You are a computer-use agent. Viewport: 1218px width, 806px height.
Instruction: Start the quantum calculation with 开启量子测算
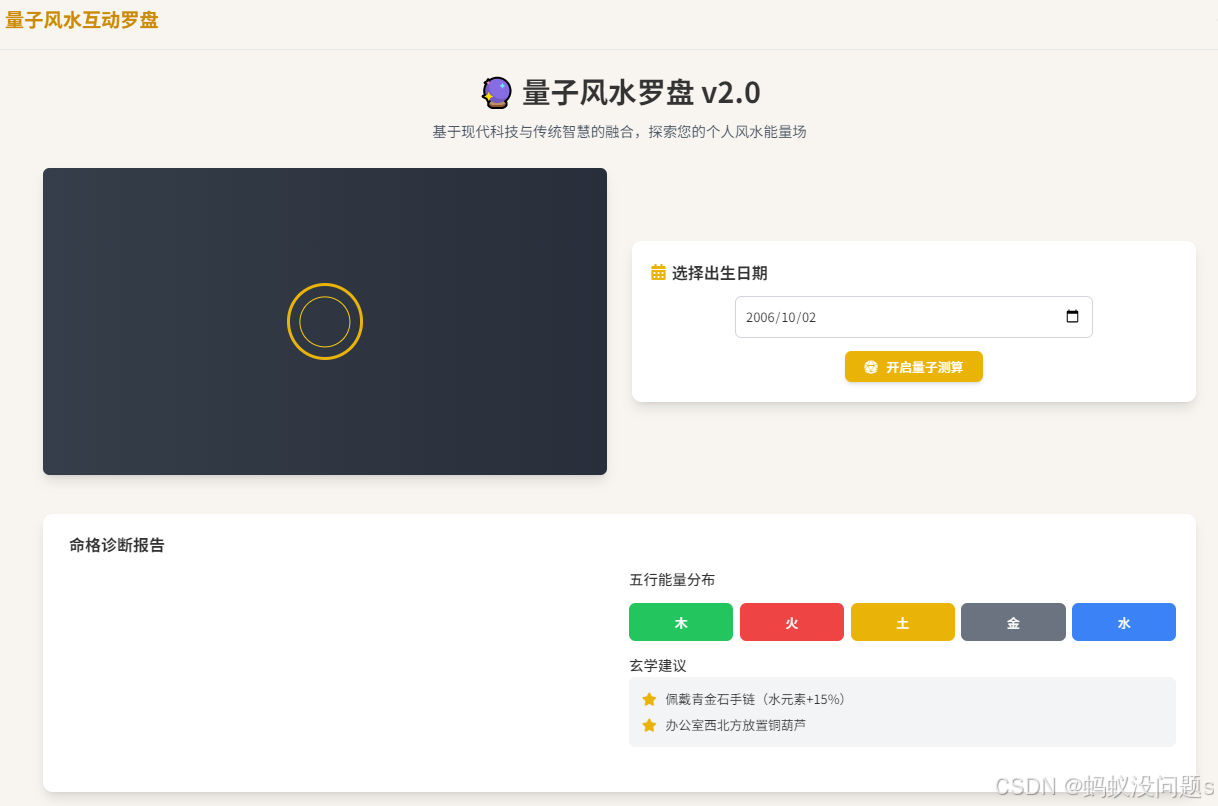tap(914, 367)
